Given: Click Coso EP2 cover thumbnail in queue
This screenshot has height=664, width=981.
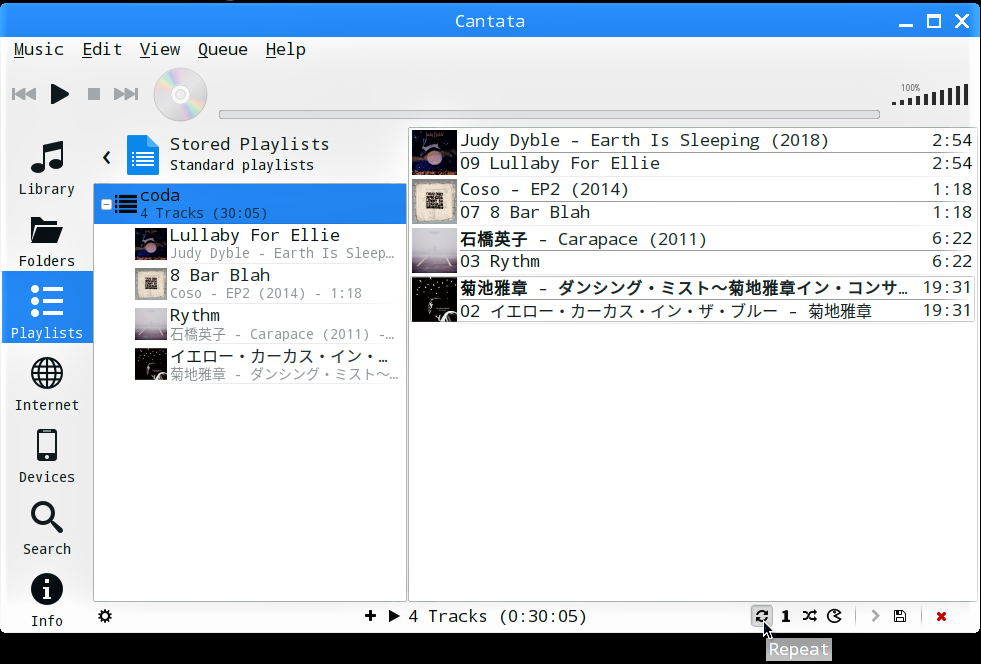Looking at the screenshot, I should tap(434, 202).
